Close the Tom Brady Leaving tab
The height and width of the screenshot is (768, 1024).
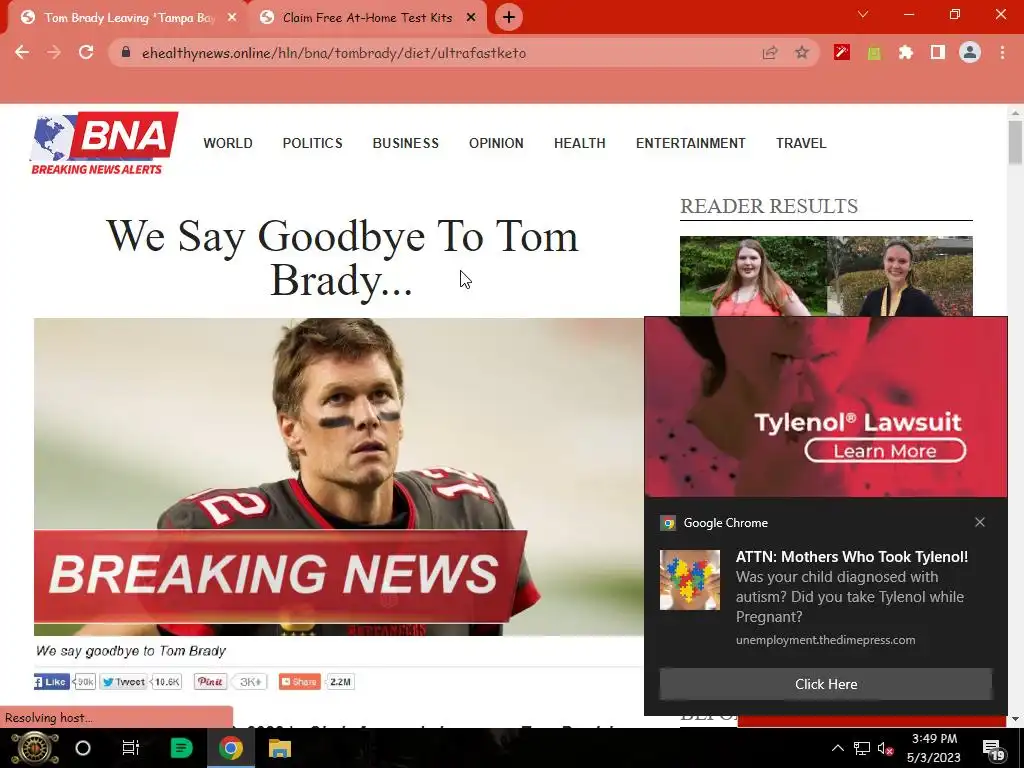point(232,18)
